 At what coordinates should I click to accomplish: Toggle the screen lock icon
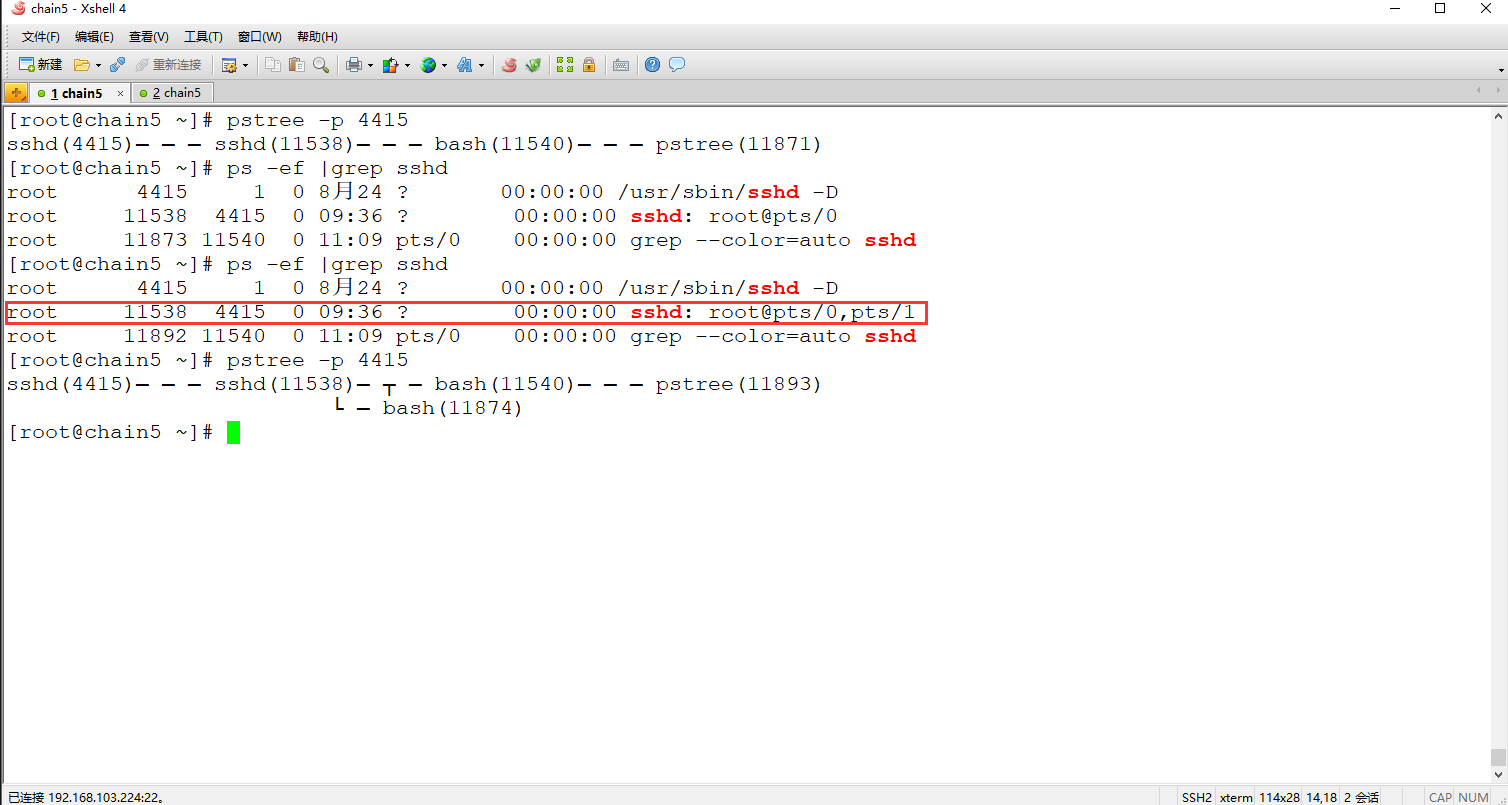tap(589, 64)
